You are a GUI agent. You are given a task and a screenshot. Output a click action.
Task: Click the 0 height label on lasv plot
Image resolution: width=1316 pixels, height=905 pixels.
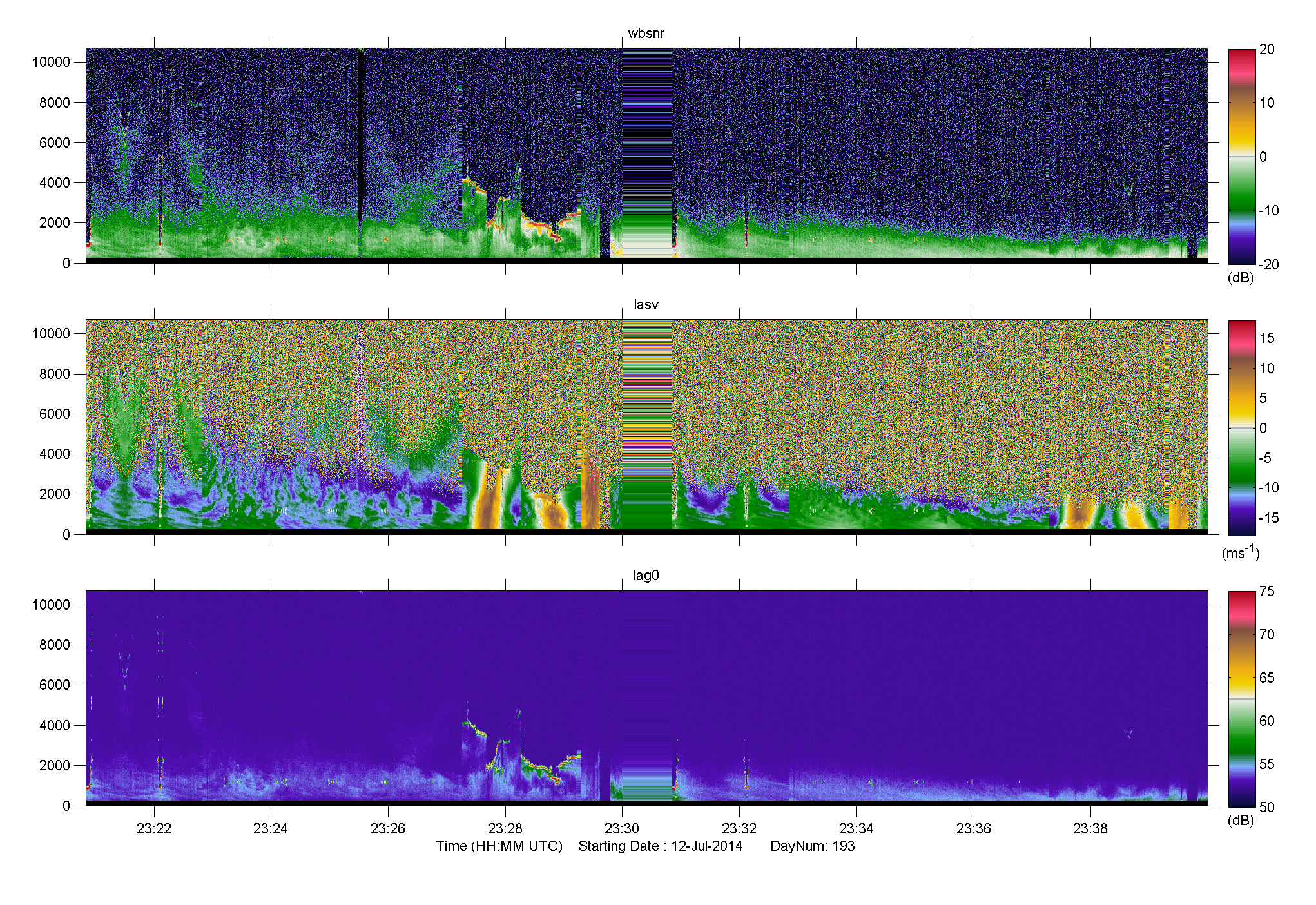66,534
